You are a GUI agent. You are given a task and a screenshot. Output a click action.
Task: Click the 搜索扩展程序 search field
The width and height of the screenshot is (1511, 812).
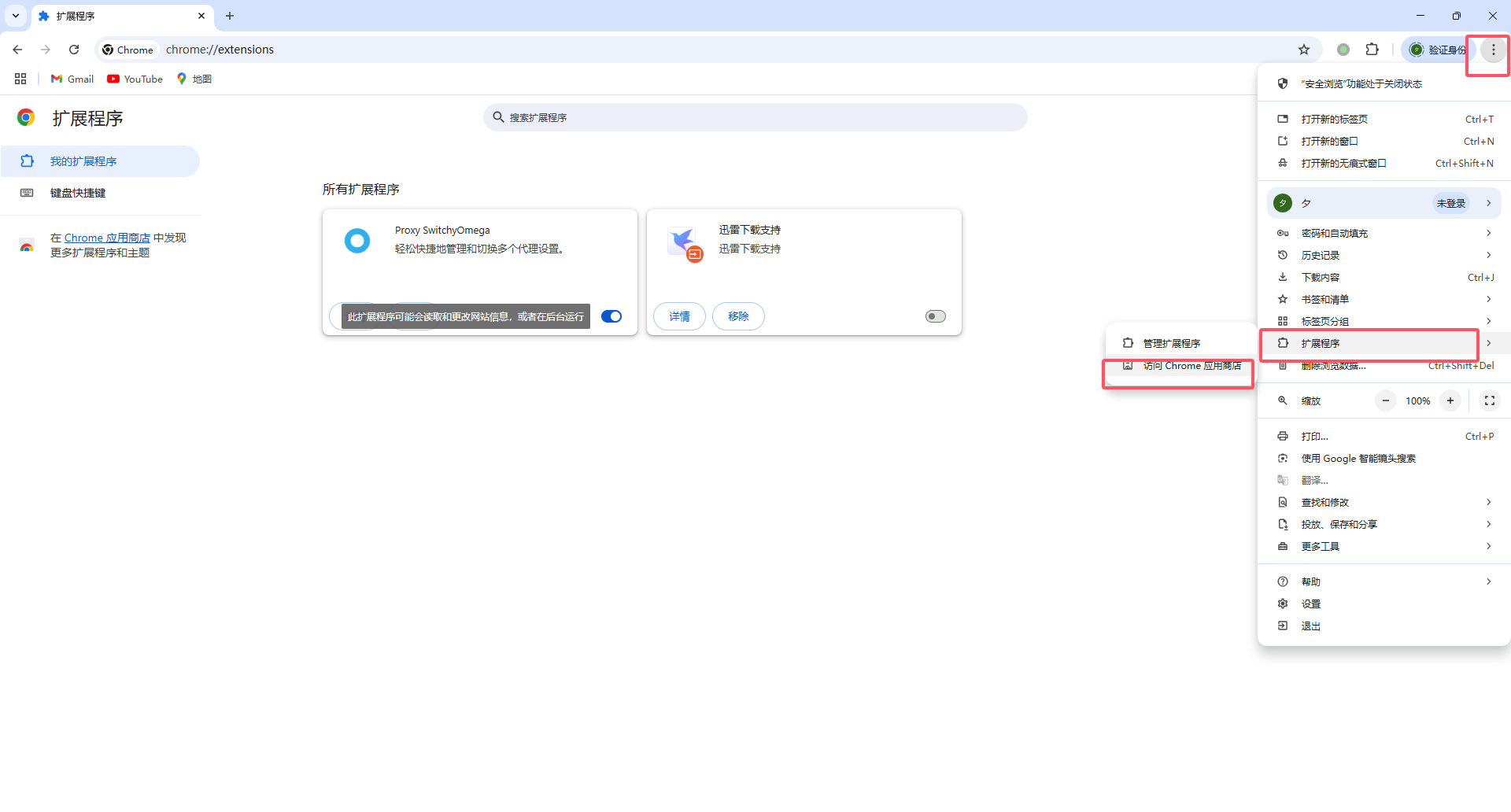[x=755, y=117]
